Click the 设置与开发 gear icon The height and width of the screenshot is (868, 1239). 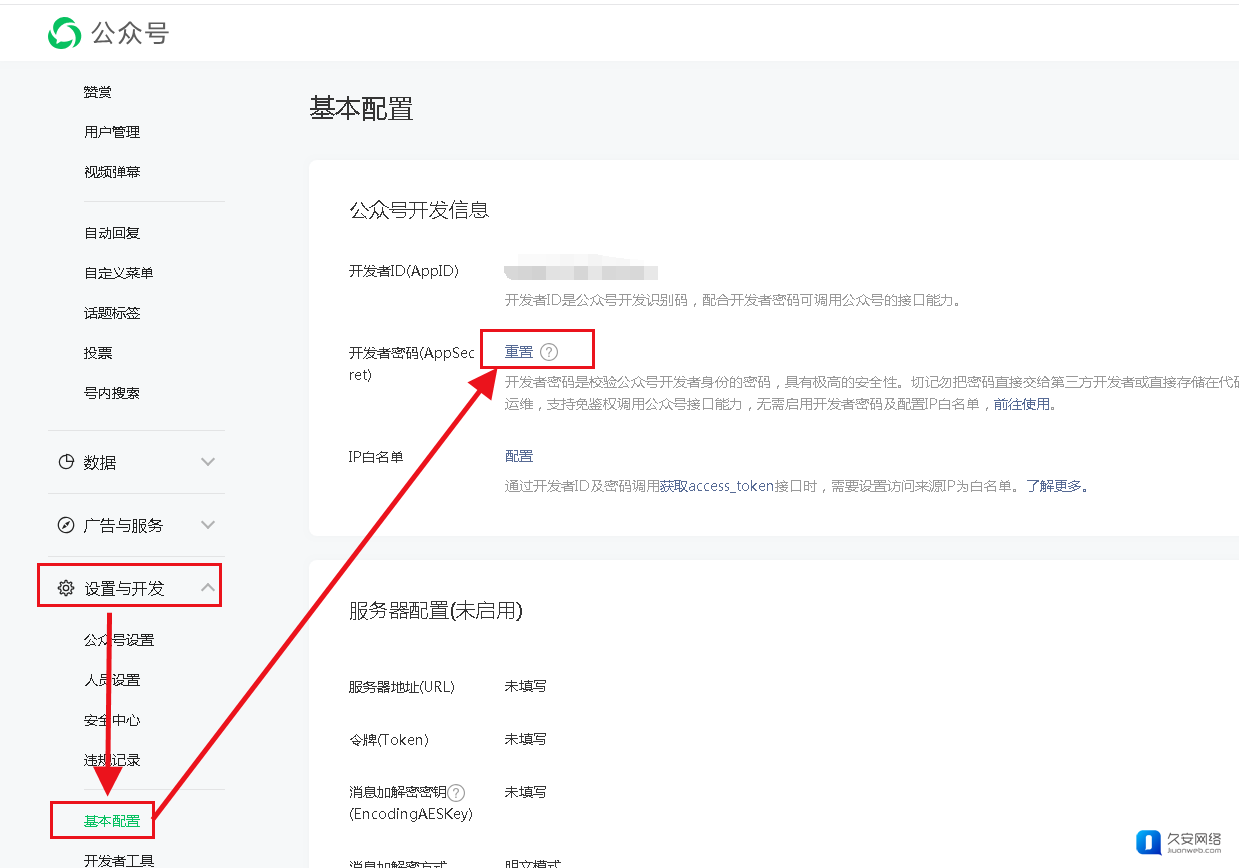coord(66,588)
